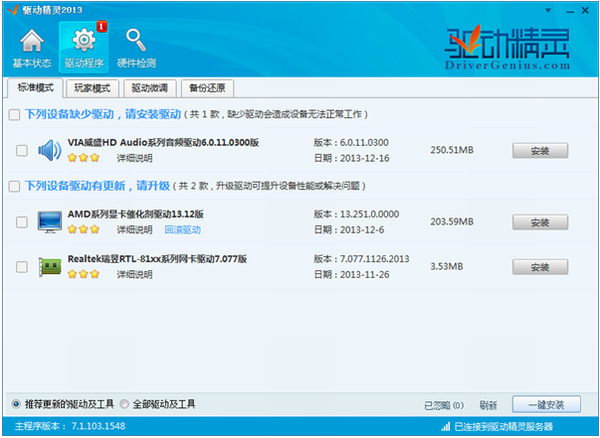Click 刷新 to refresh the list
Image resolution: width=600 pixels, height=438 pixels.
pyautogui.click(x=488, y=405)
